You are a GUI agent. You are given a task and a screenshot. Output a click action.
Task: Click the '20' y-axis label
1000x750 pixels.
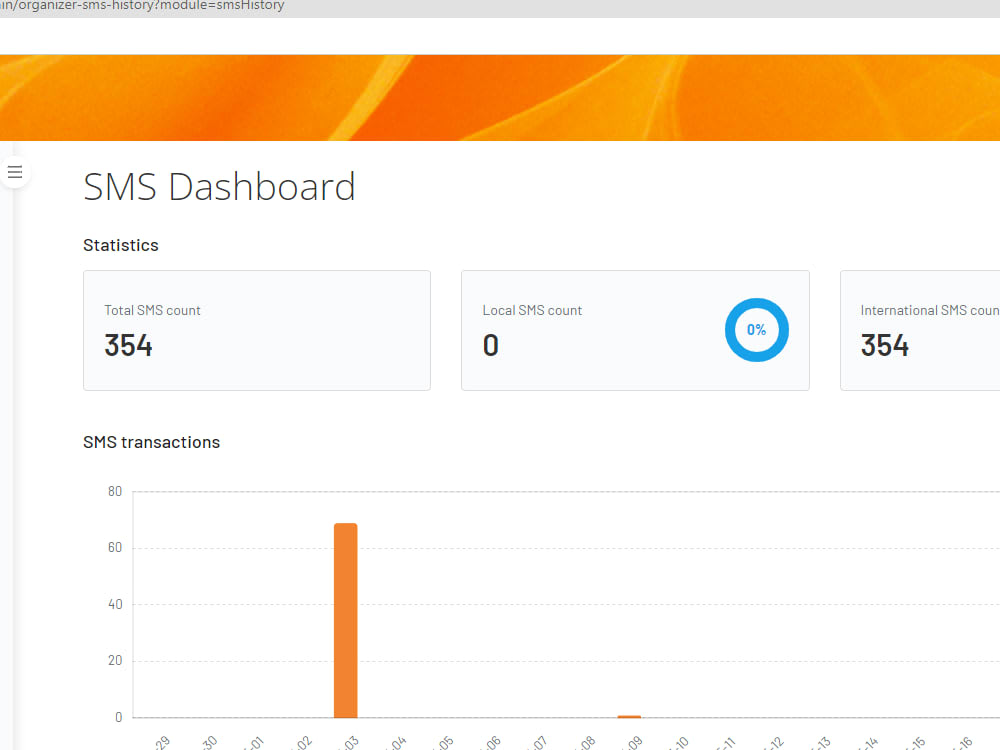(115, 661)
